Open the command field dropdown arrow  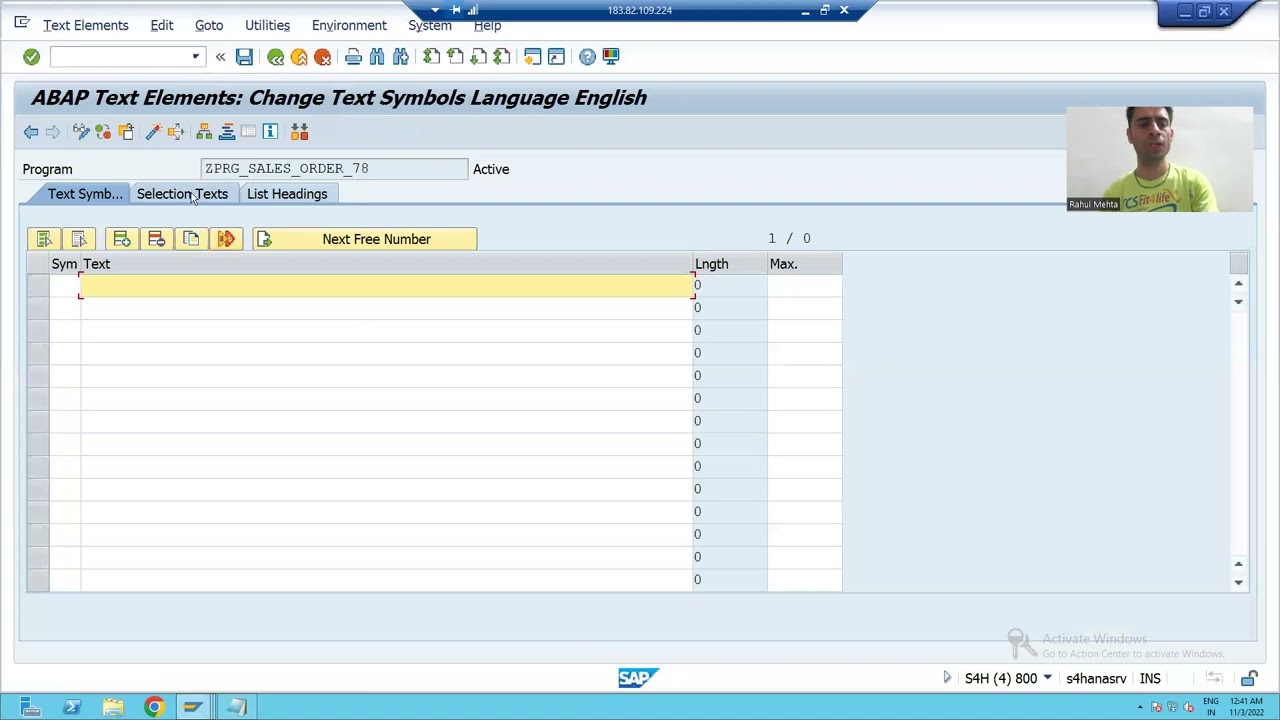coord(196,57)
